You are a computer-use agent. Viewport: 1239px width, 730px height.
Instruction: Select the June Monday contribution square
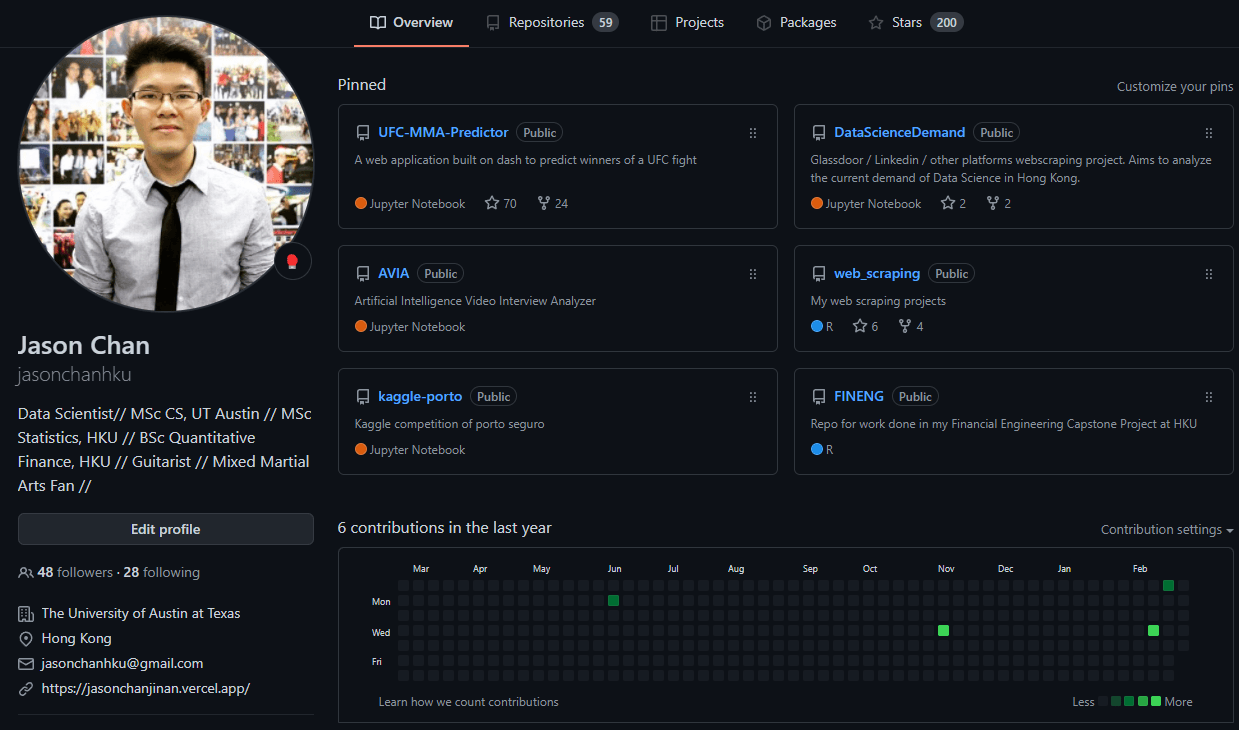(614, 600)
